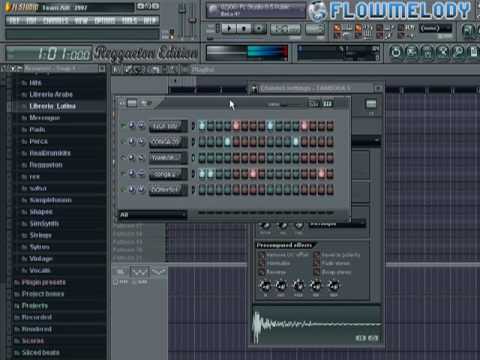The height and width of the screenshot is (360, 480).
Task: Click the volume knob of first channel
Action: pos(141,125)
